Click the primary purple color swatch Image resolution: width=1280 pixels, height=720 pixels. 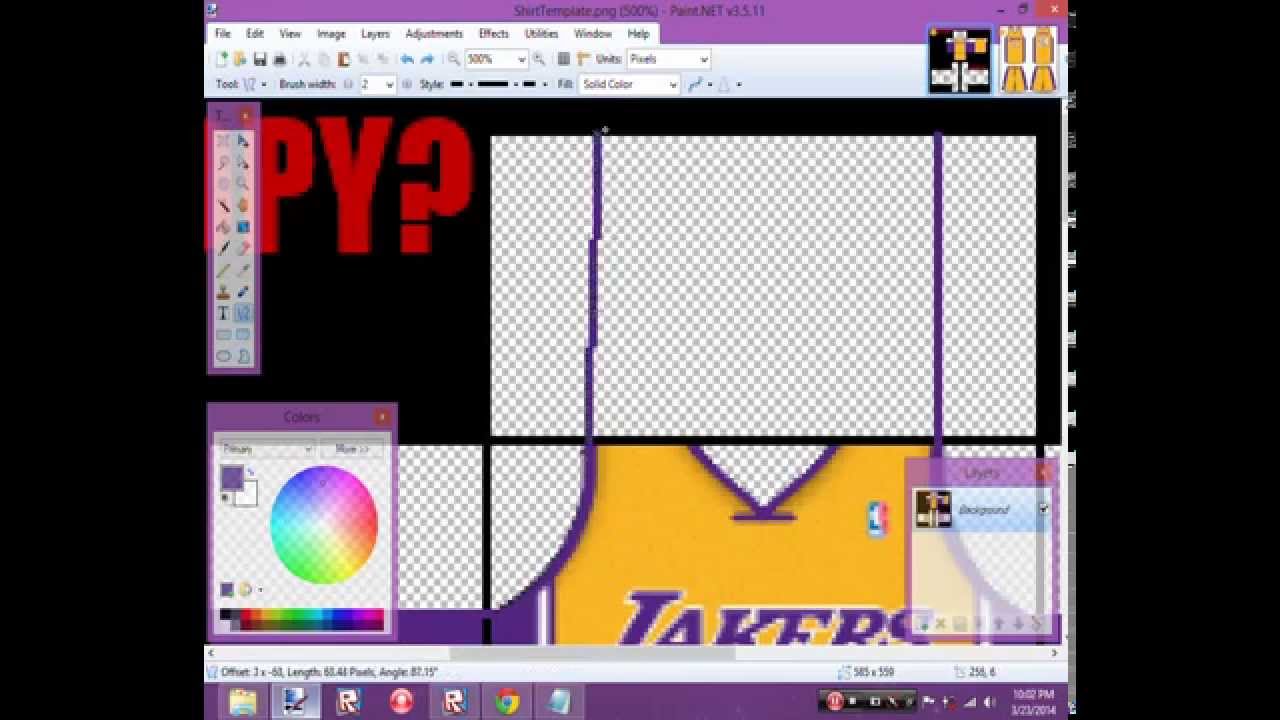231,476
